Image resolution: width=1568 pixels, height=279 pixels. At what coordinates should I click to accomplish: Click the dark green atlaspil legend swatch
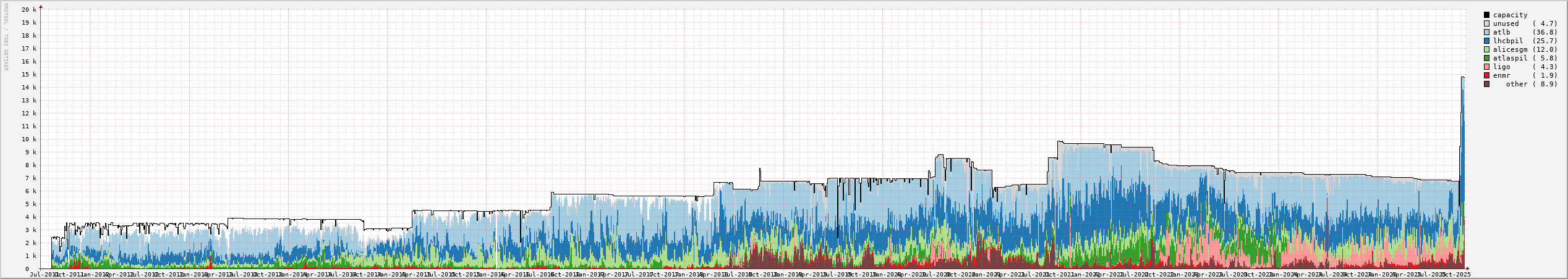(x=1486, y=58)
